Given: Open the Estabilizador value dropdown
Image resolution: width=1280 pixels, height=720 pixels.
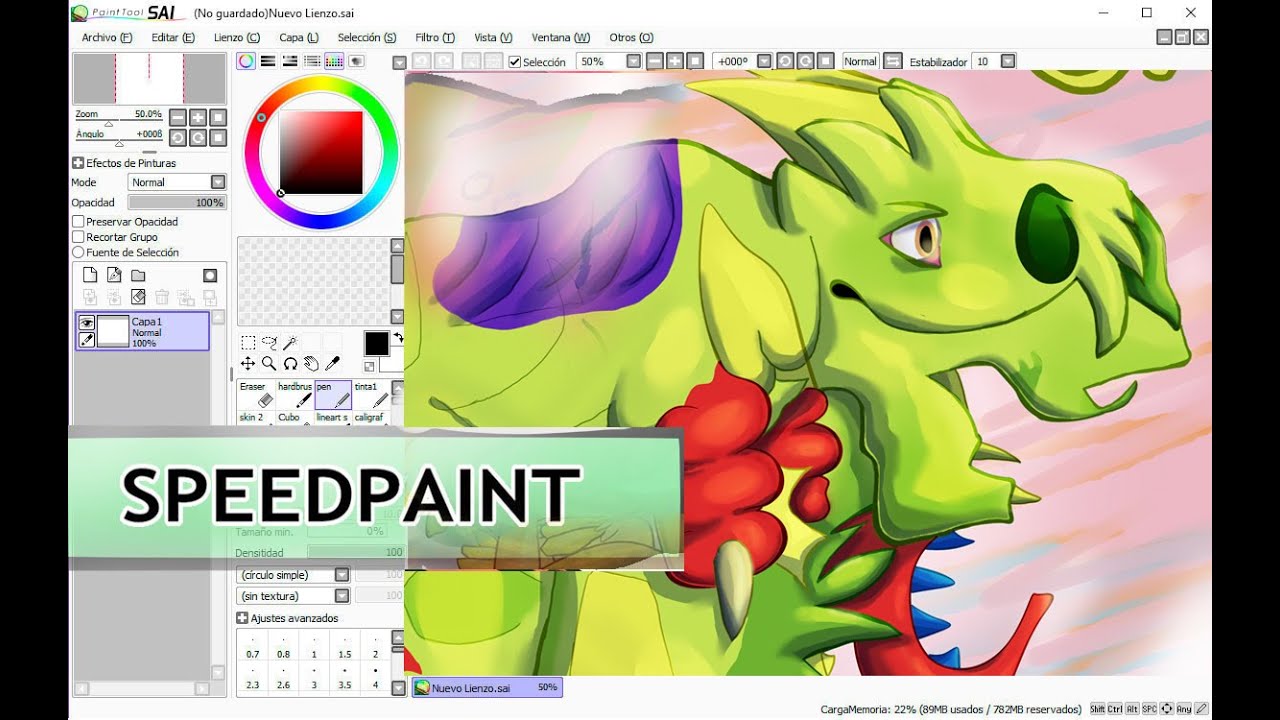Looking at the screenshot, I should [x=1008, y=61].
